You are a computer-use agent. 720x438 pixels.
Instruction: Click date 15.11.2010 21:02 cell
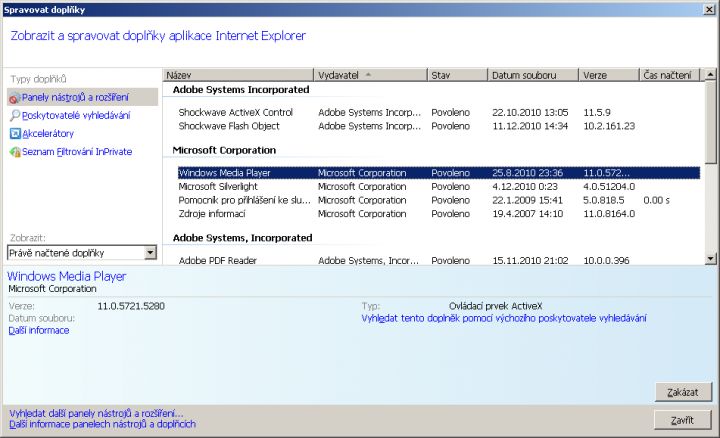(530, 260)
